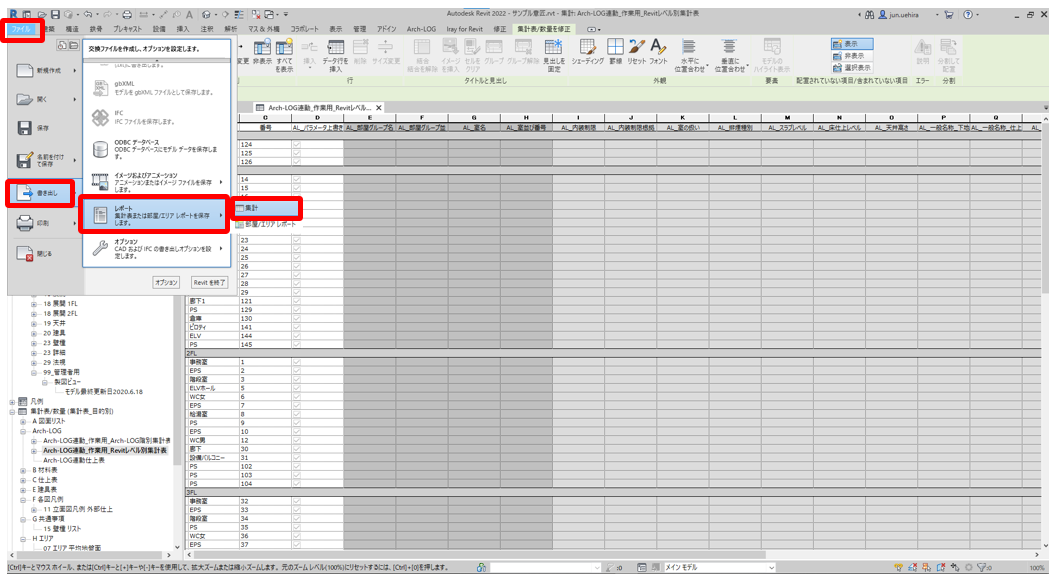Open the シェーディング shading tool
This screenshot has height=578, width=1055.
587,52
